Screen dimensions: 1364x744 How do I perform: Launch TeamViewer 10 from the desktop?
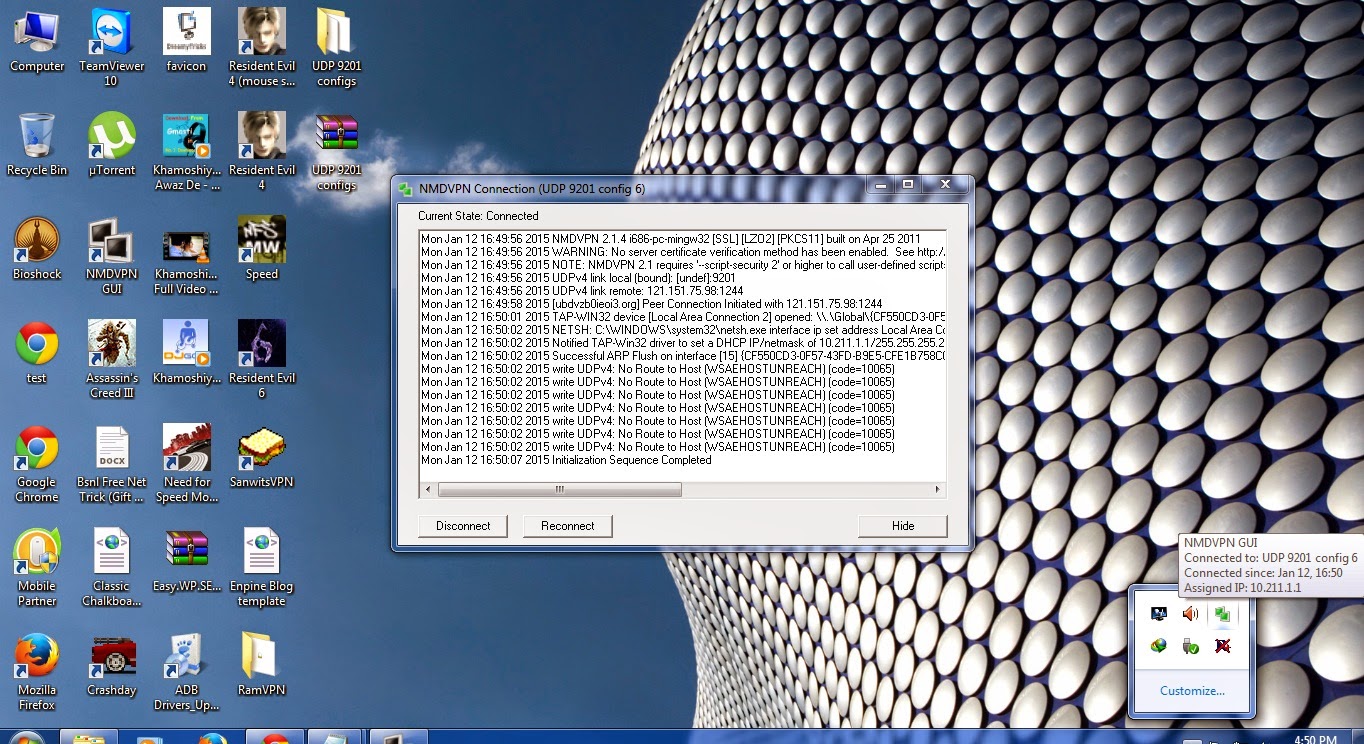tap(112, 47)
